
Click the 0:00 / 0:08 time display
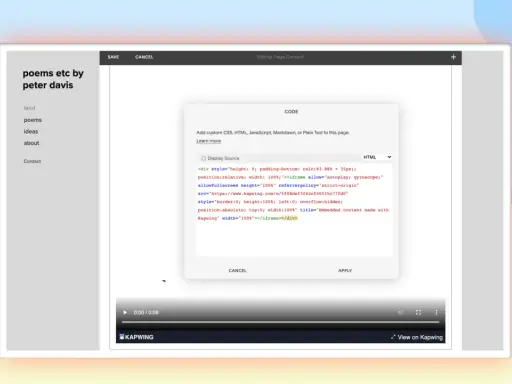point(146,312)
